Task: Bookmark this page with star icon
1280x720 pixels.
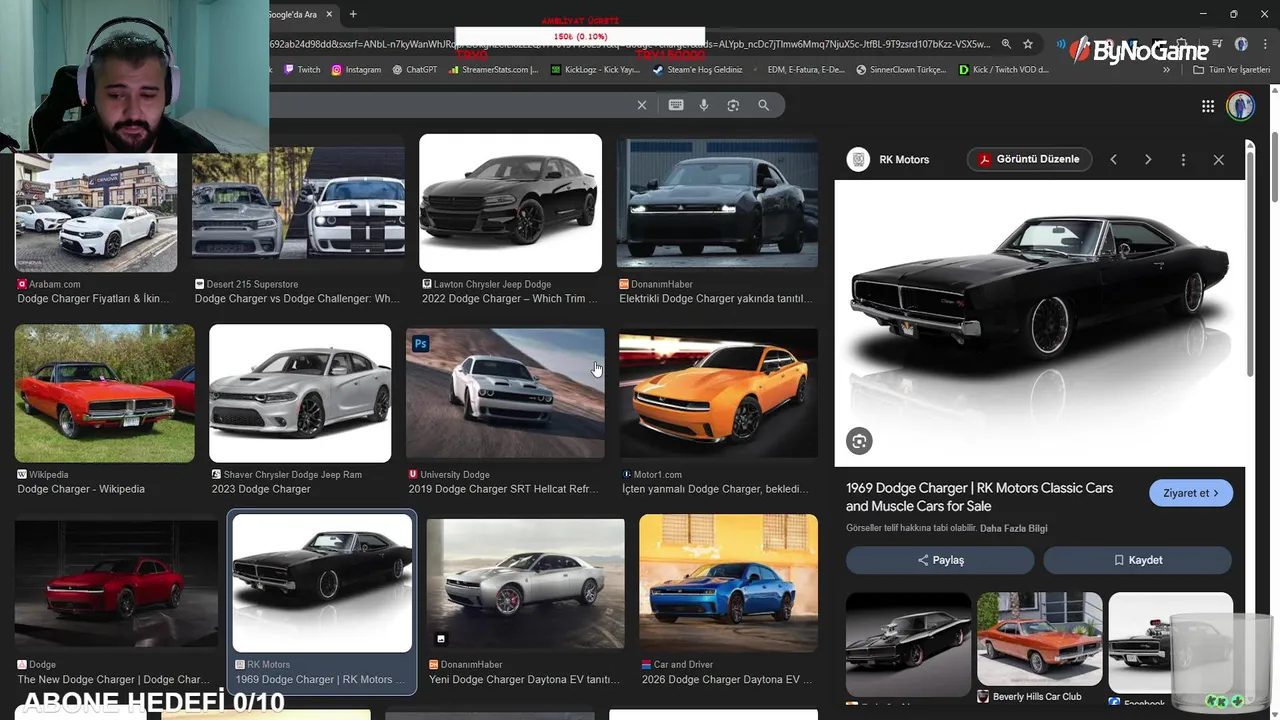Action: tap(1028, 44)
